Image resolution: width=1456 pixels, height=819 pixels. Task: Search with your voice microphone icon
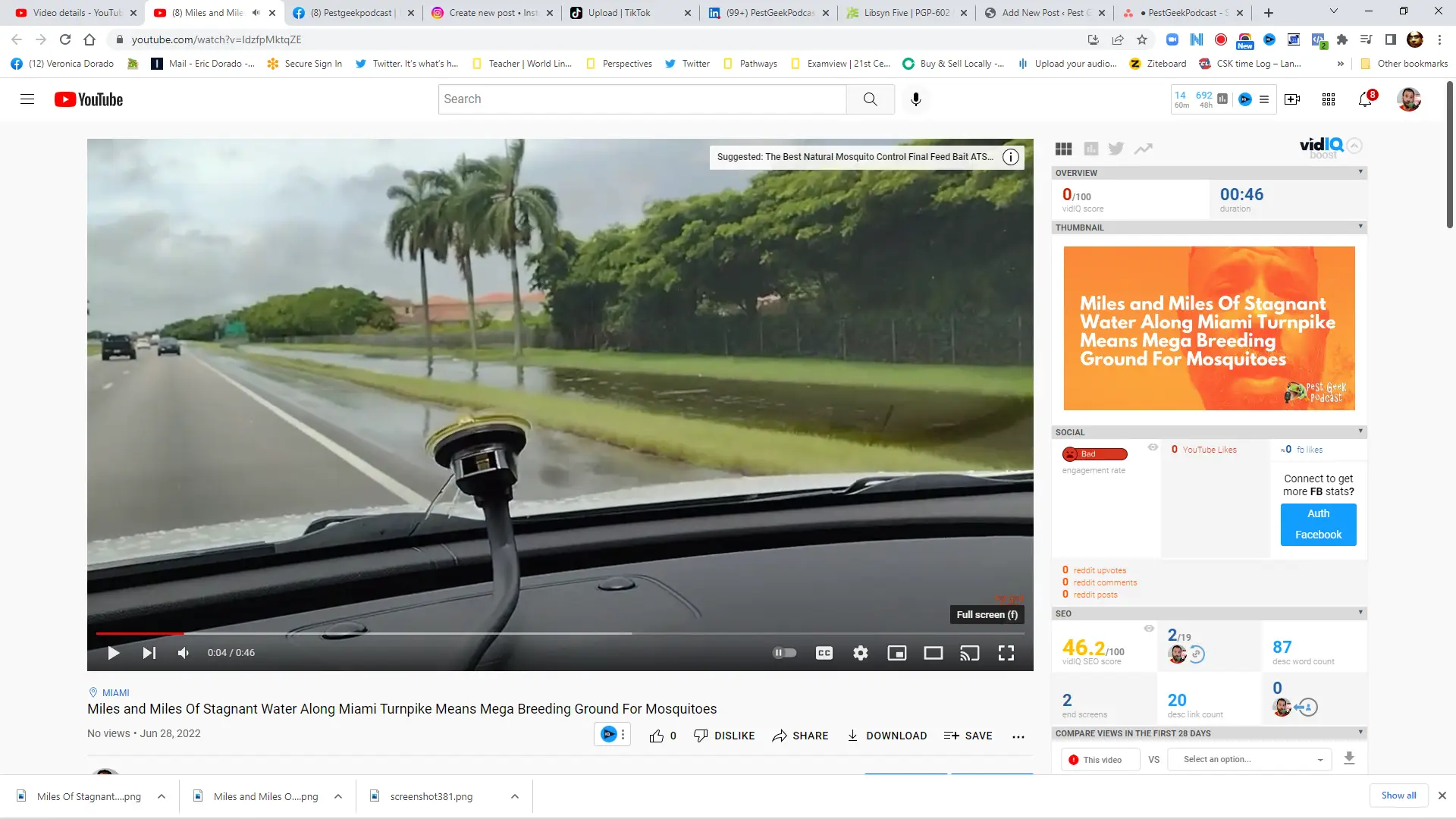click(916, 99)
